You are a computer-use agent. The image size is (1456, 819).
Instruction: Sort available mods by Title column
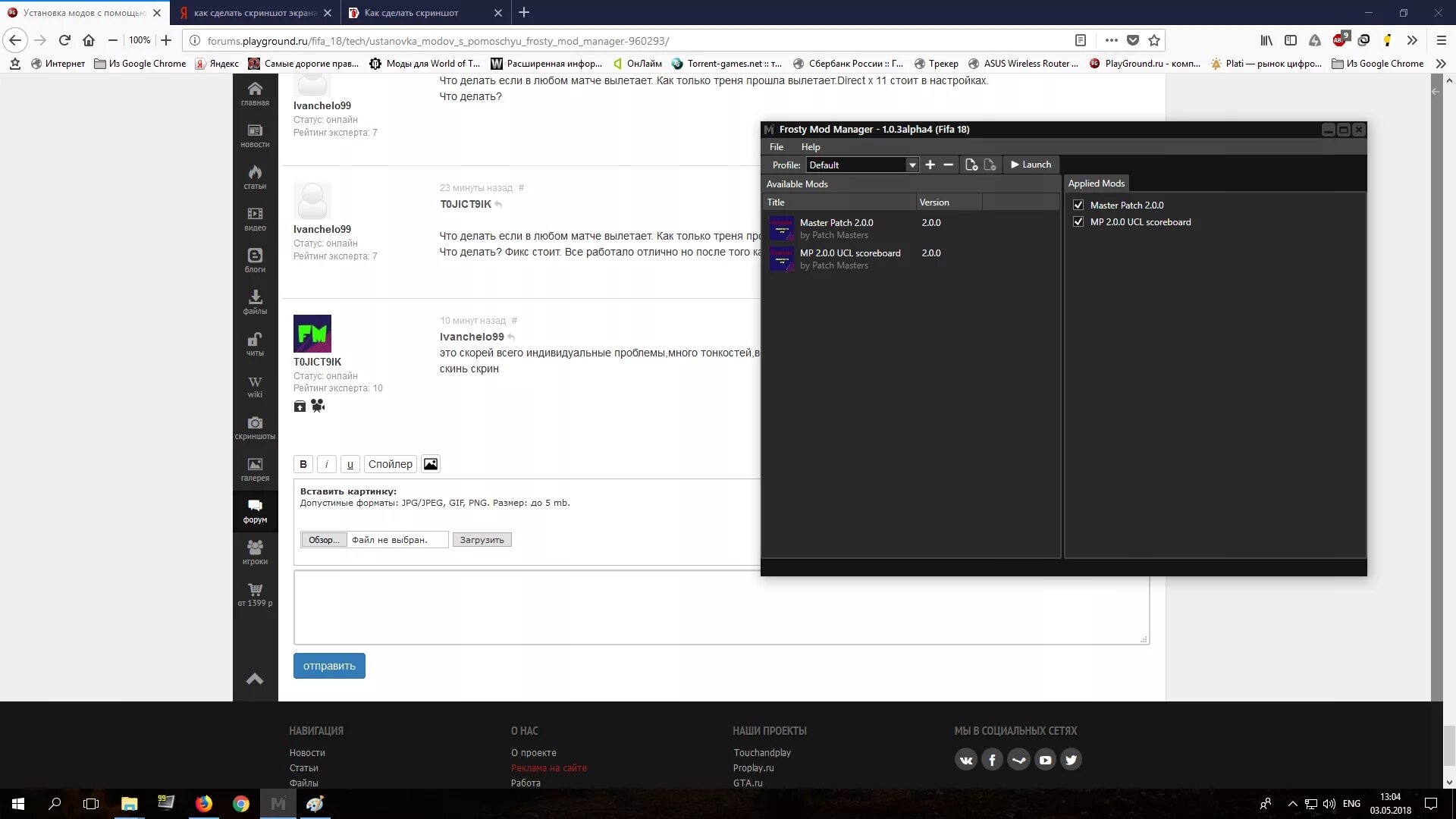pos(839,202)
